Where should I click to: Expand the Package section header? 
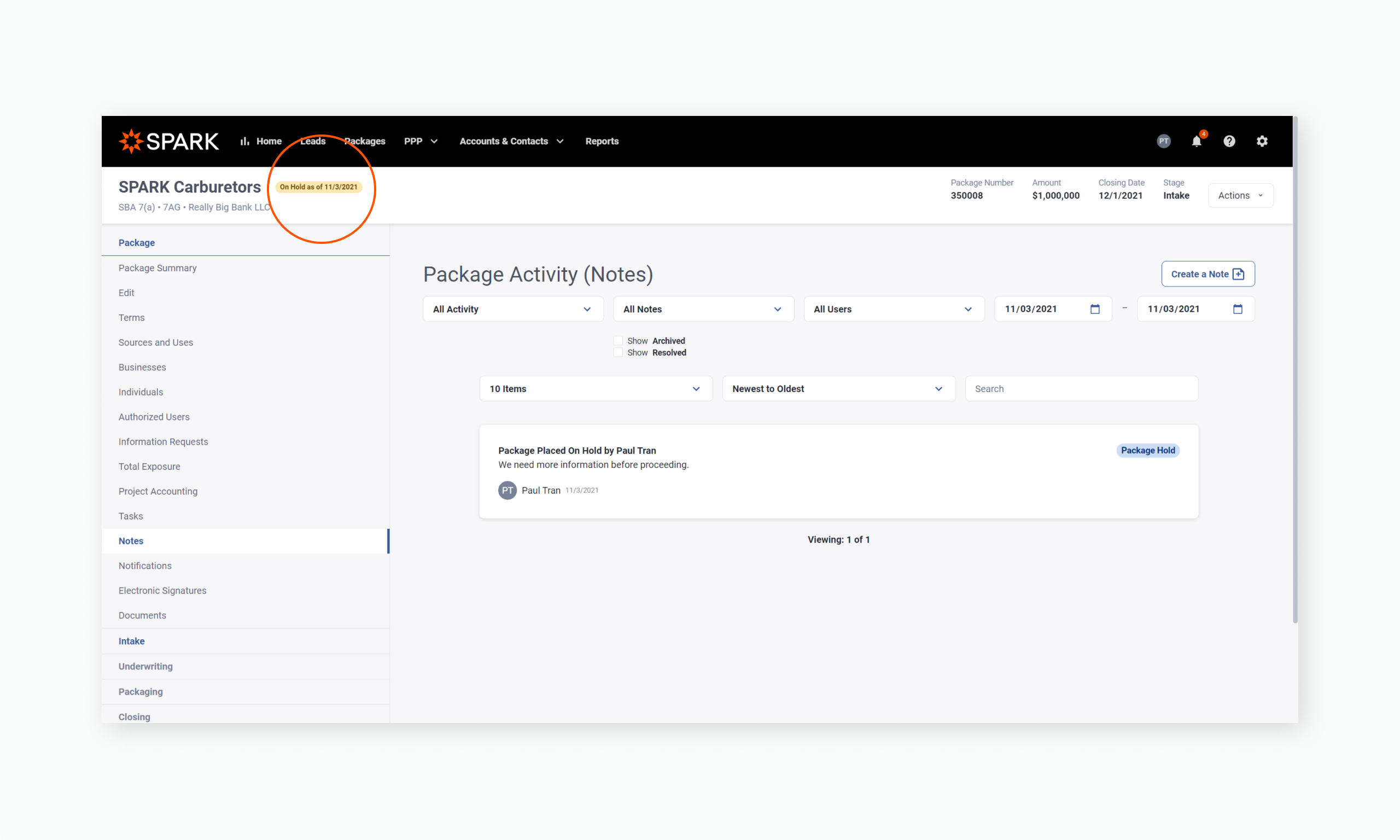click(245, 243)
